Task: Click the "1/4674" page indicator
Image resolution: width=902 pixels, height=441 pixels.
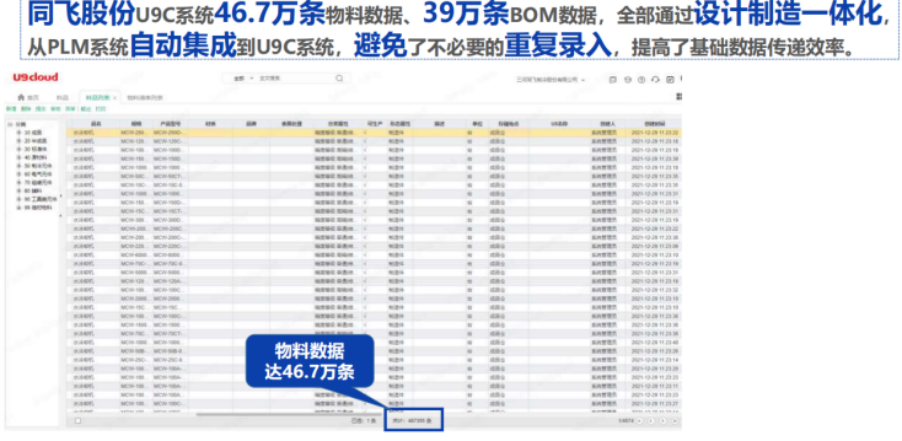Action: (625, 421)
